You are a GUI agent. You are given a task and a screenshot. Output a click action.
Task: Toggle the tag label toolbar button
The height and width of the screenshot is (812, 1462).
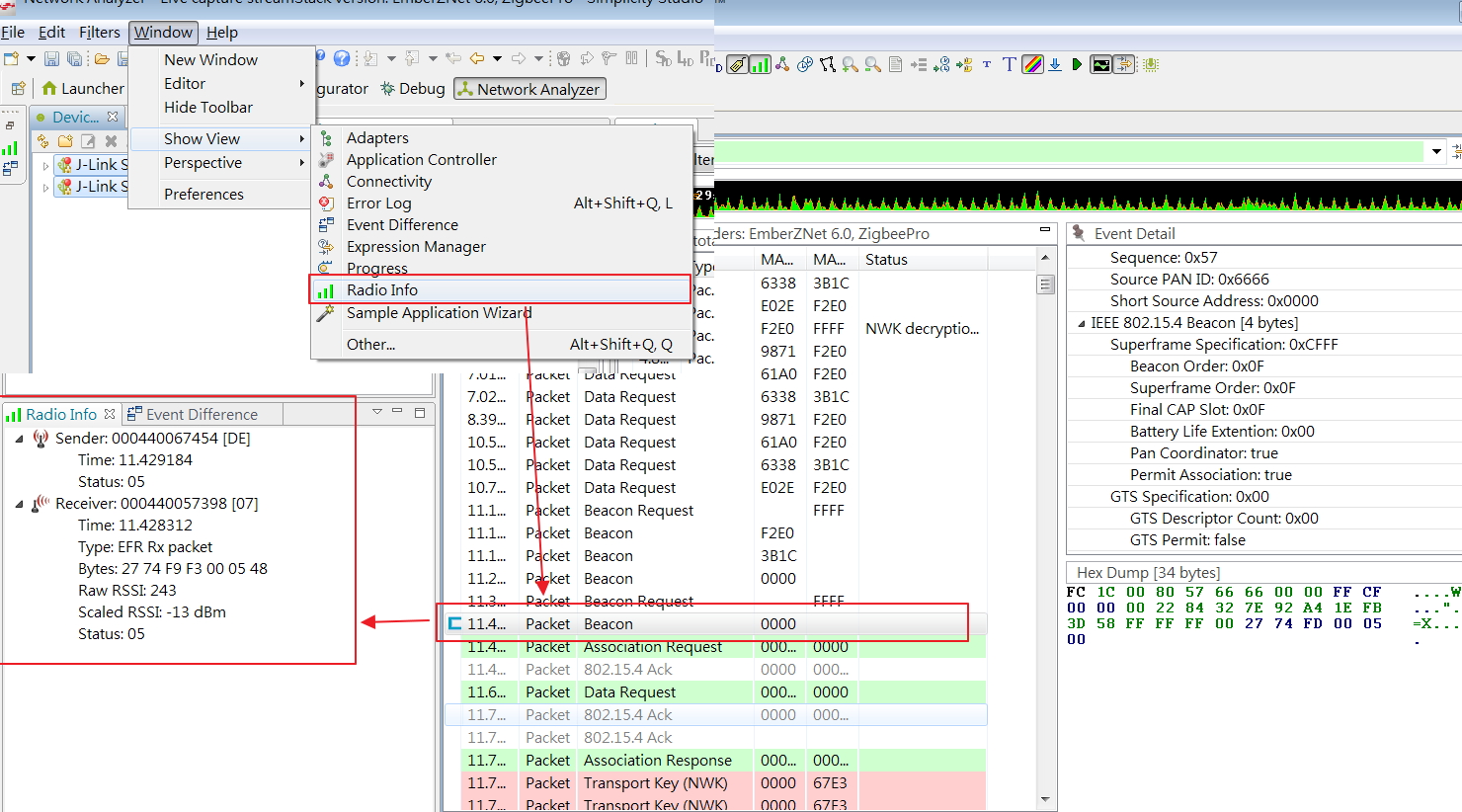[738, 64]
